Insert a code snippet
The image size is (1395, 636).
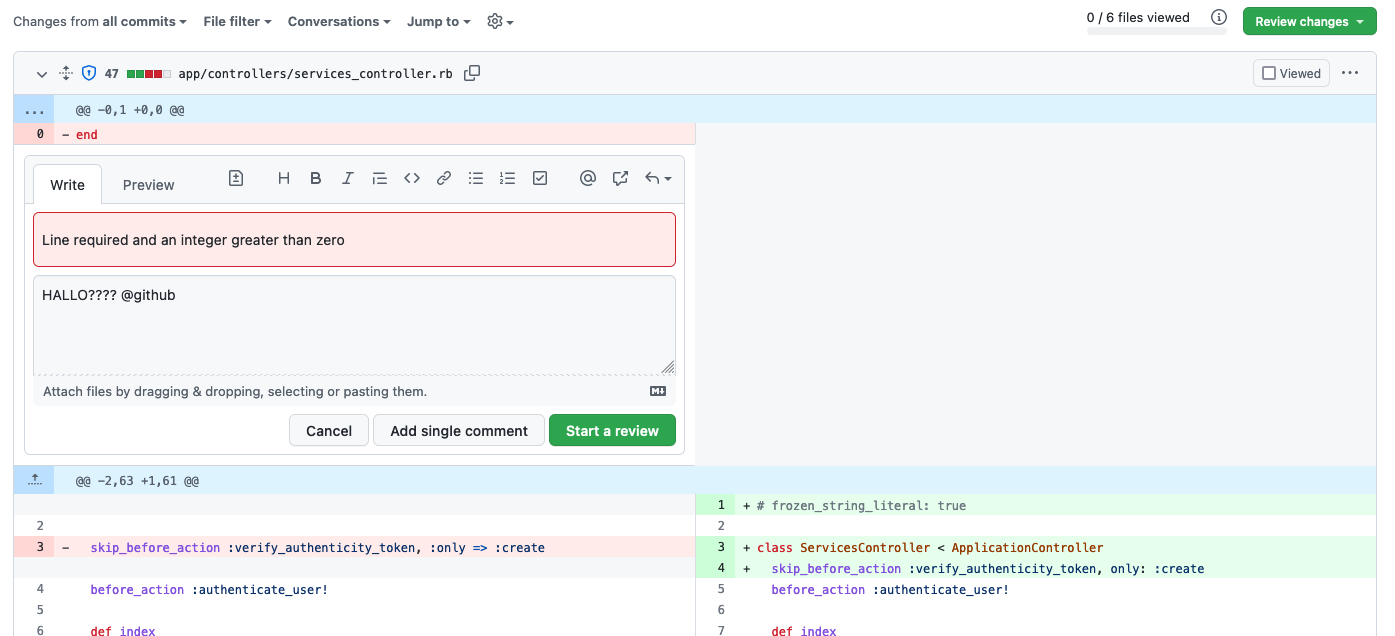(x=411, y=177)
